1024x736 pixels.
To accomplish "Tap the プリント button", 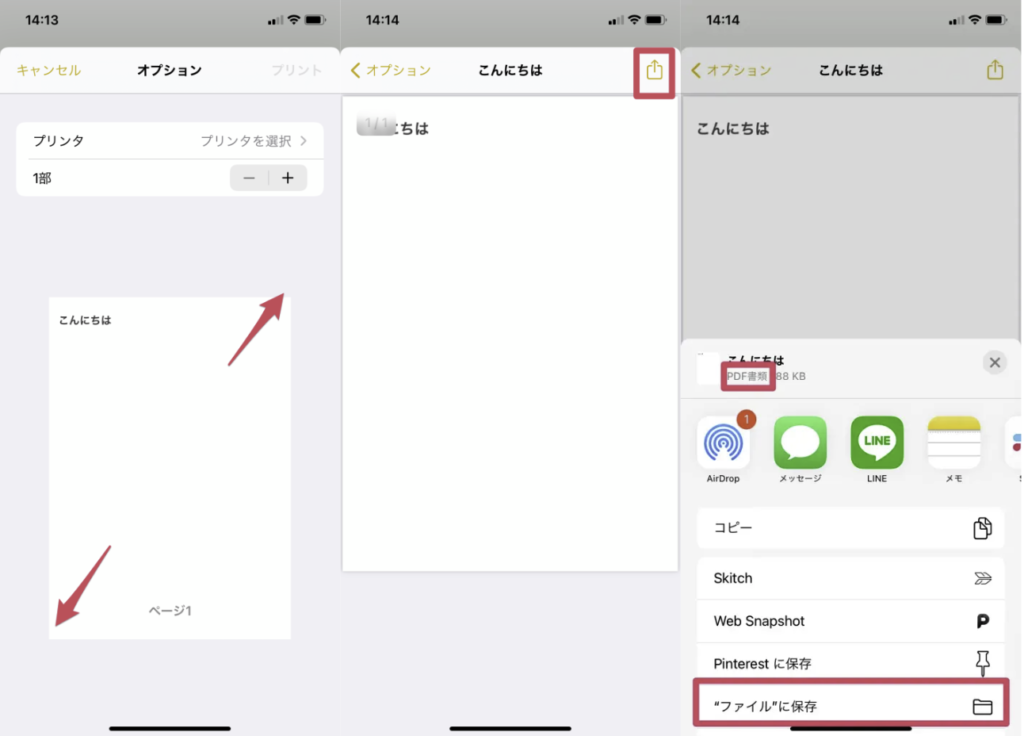I will 296,71.
